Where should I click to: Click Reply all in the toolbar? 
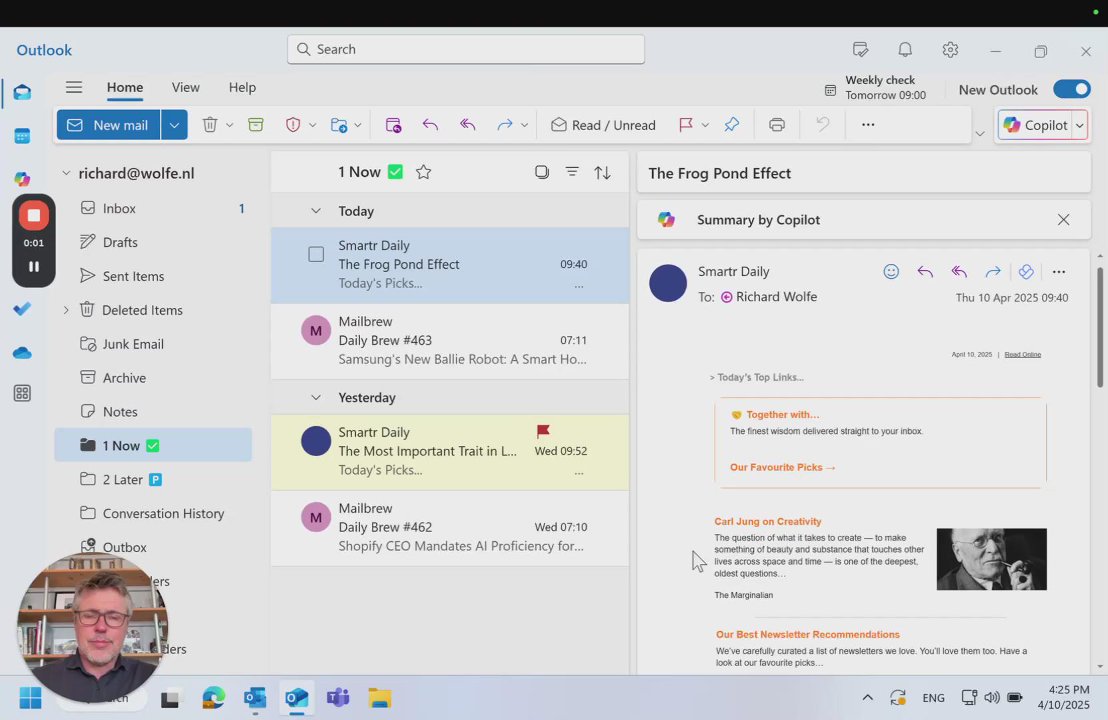(467, 125)
